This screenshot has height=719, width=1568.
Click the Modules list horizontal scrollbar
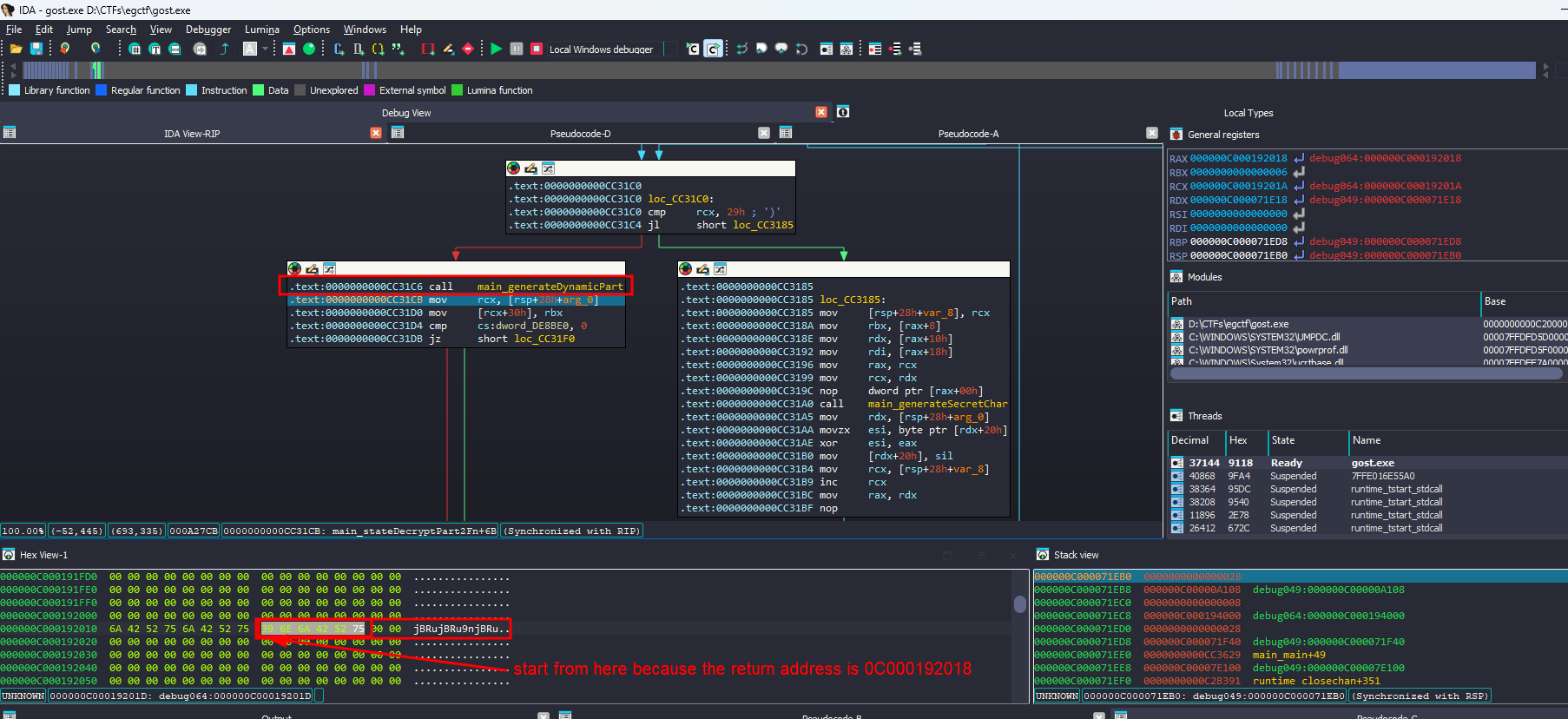click(1365, 373)
